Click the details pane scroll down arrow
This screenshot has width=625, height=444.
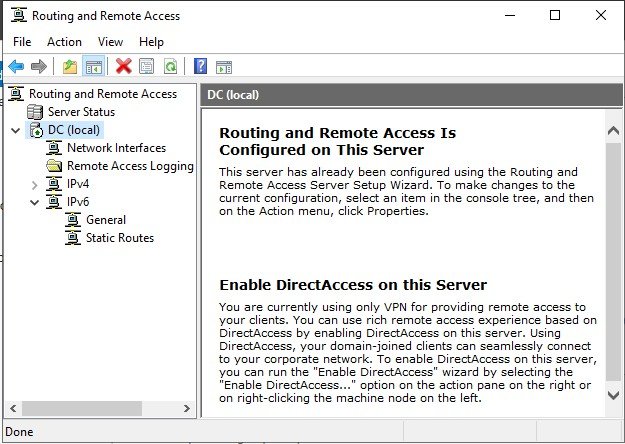pyautogui.click(x=613, y=395)
